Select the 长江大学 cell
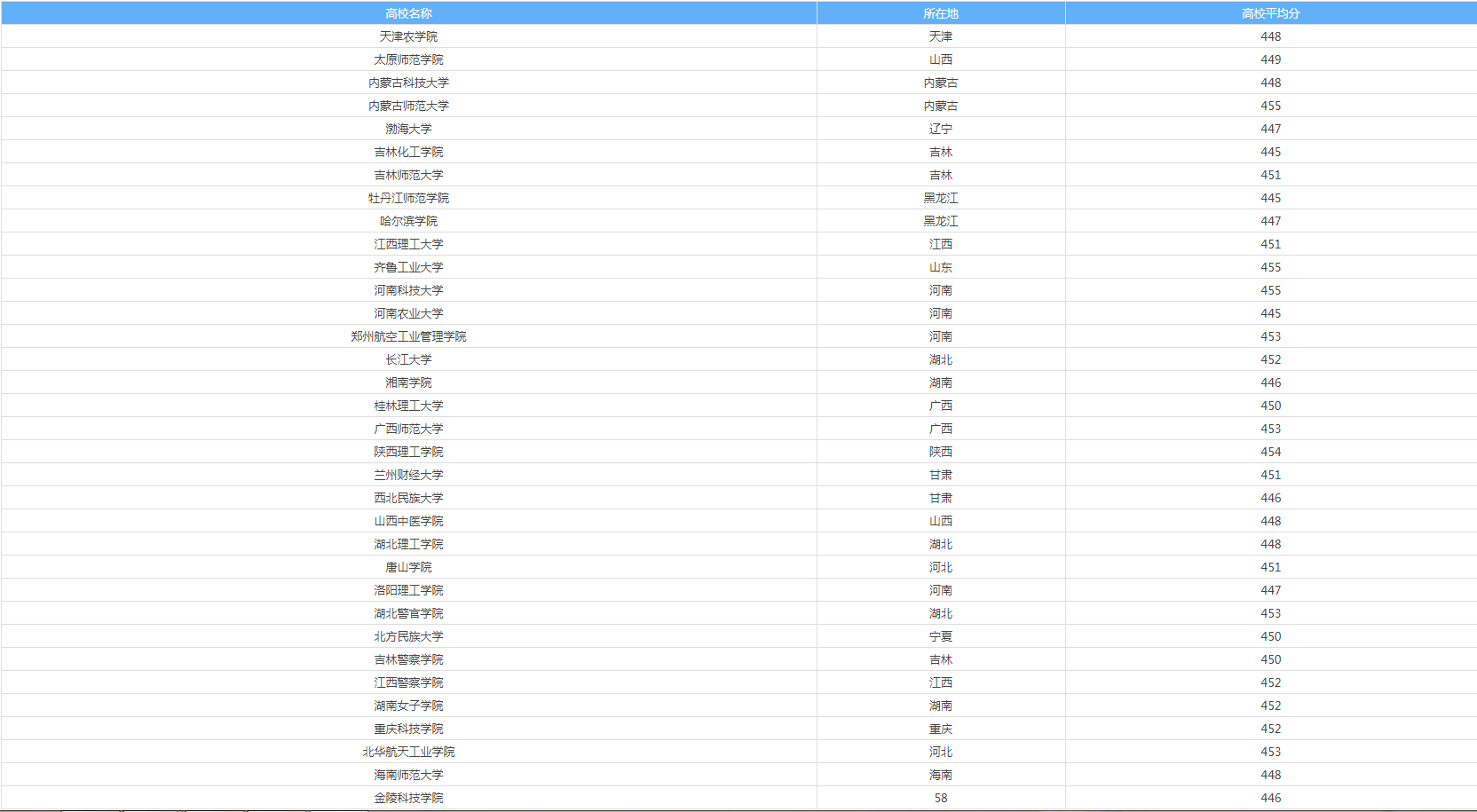 pyautogui.click(x=408, y=359)
